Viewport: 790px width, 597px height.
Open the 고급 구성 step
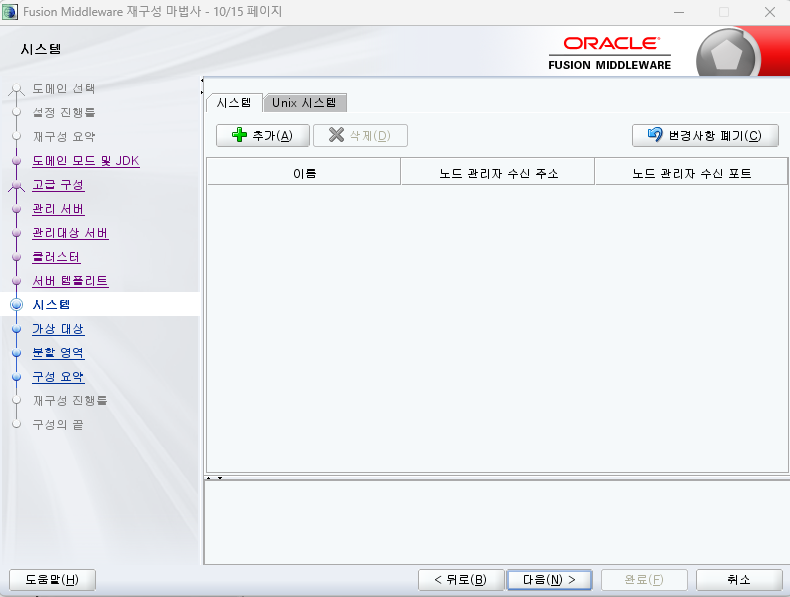(x=58, y=185)
